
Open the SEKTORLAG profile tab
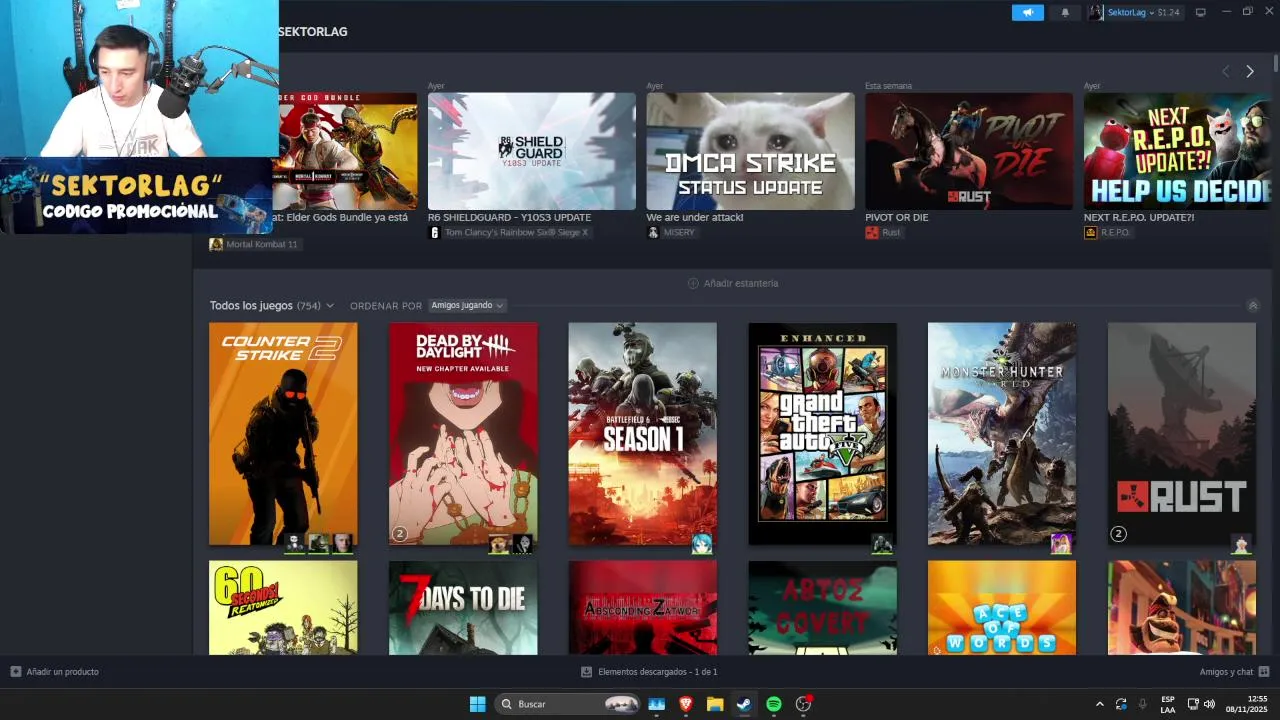[x=313, y=32]
